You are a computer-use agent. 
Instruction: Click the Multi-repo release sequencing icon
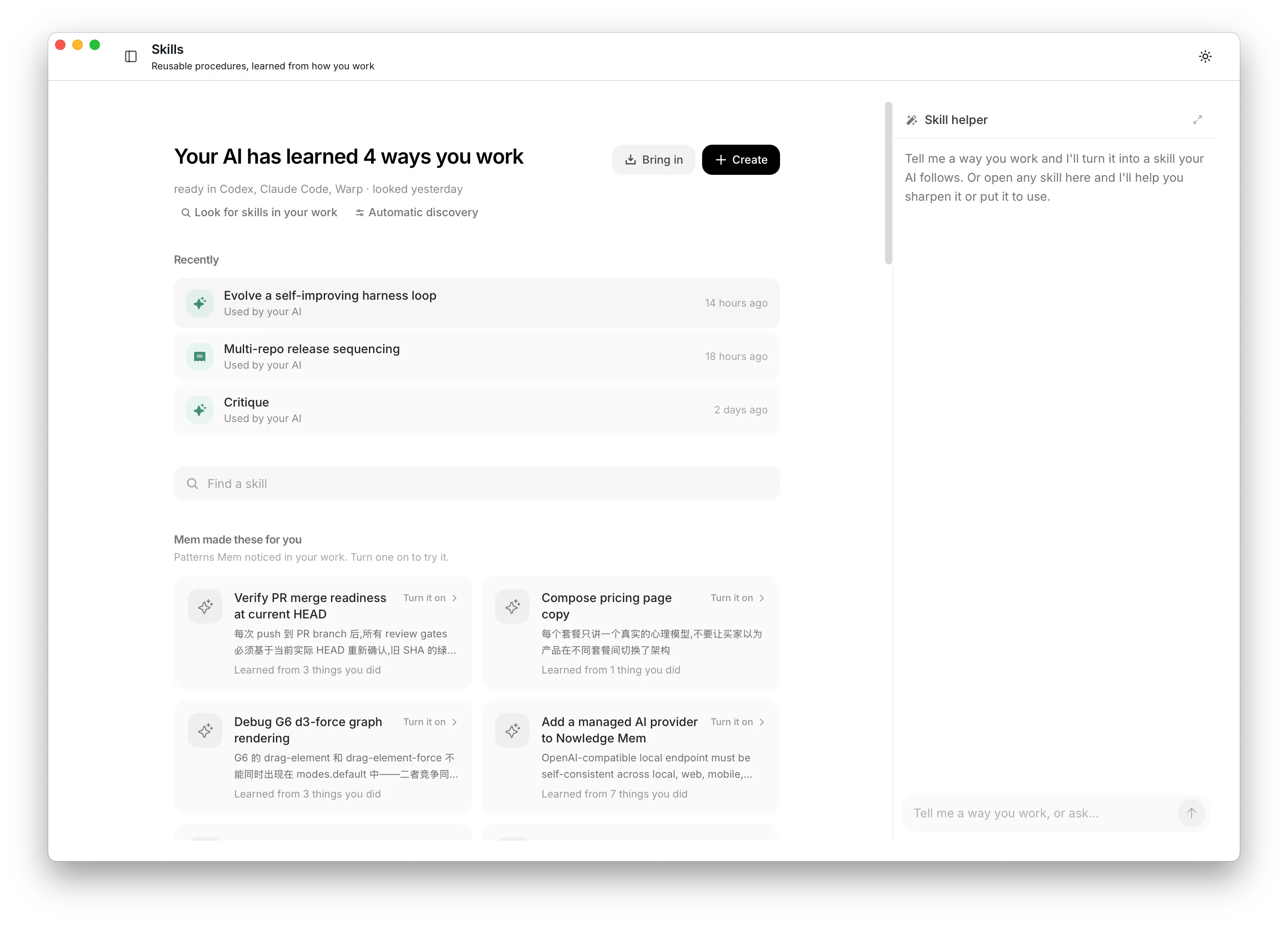click(x=199, y=356)
